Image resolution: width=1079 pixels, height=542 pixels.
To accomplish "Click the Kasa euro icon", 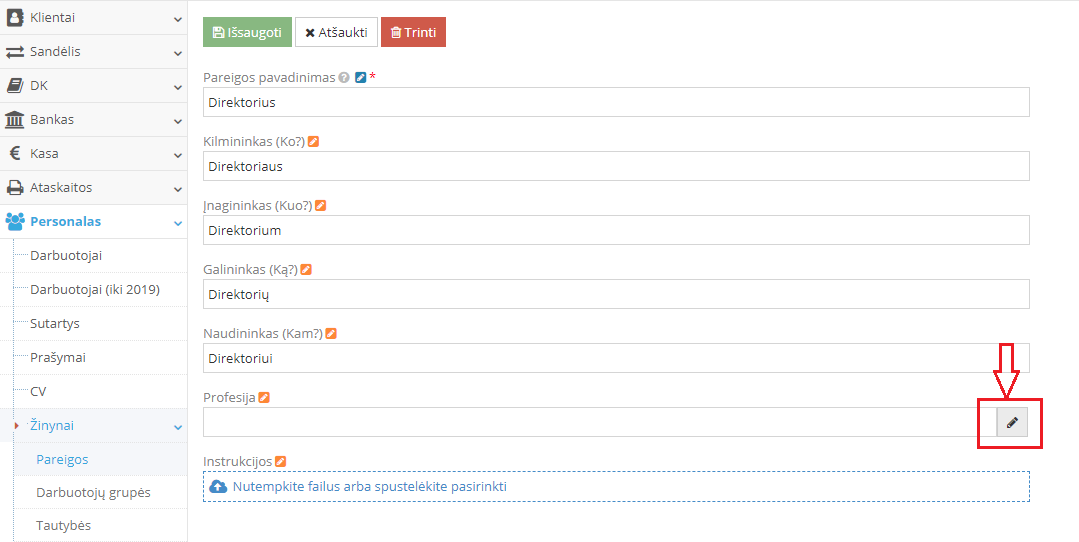I will tap(15, 154).
